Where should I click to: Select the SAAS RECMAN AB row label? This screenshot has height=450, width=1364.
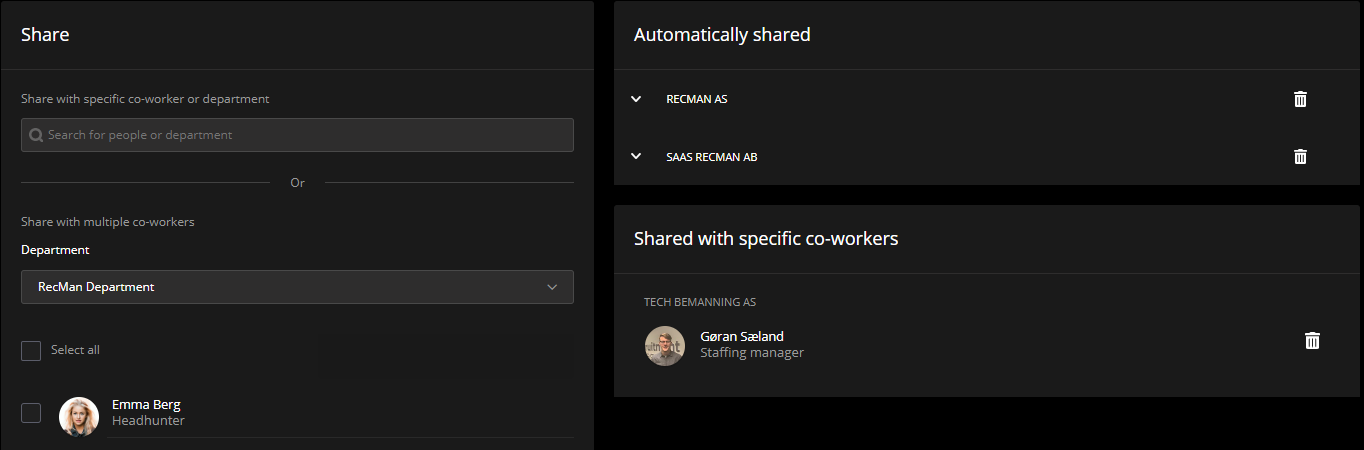click(711, 157)
